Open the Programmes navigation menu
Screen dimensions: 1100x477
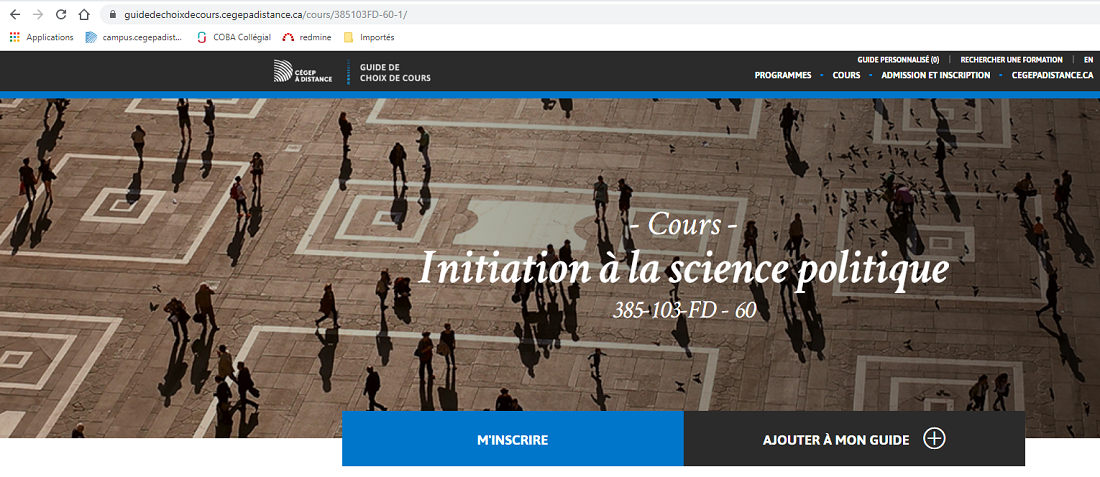(x=782, y=75)
